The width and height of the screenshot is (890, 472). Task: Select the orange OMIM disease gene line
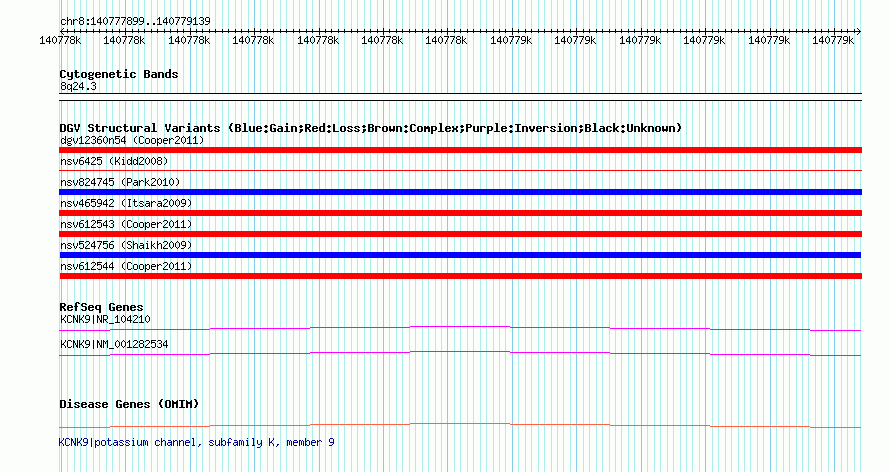(x=460, y=425)
